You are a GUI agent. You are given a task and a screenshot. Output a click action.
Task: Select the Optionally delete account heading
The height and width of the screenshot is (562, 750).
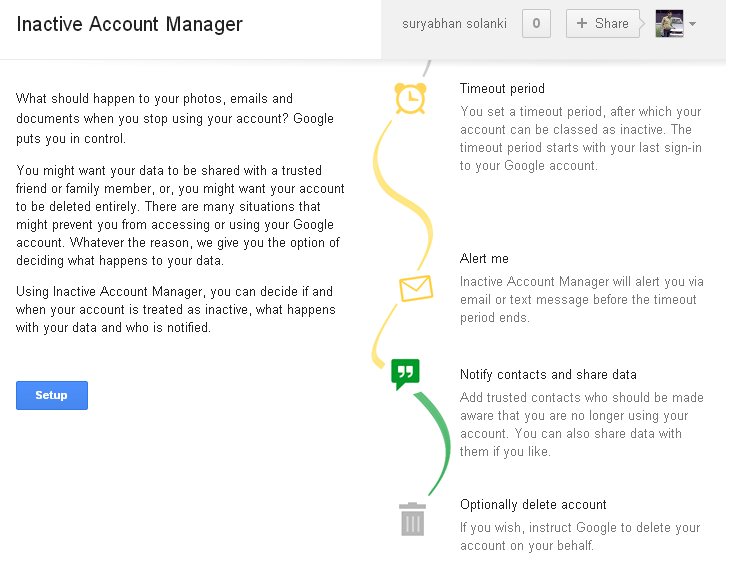[x=533, y=505]
